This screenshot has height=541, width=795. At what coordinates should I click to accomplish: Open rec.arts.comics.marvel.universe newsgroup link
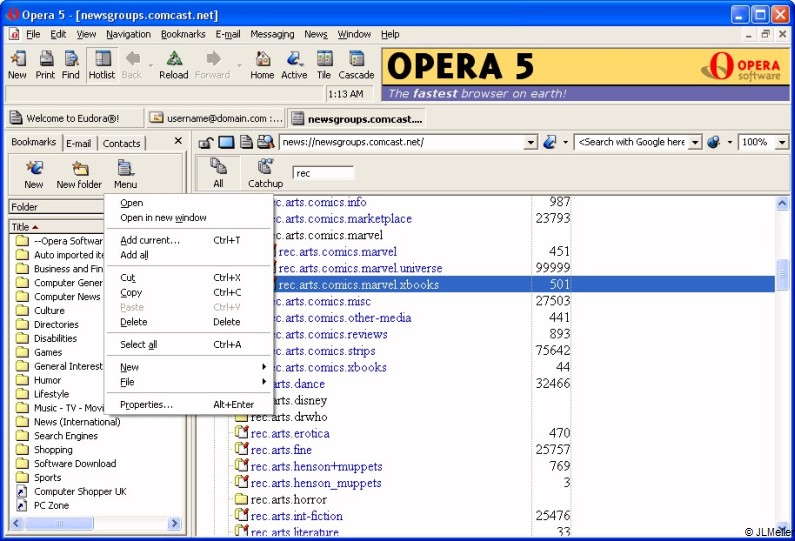[x=360, y=268]
